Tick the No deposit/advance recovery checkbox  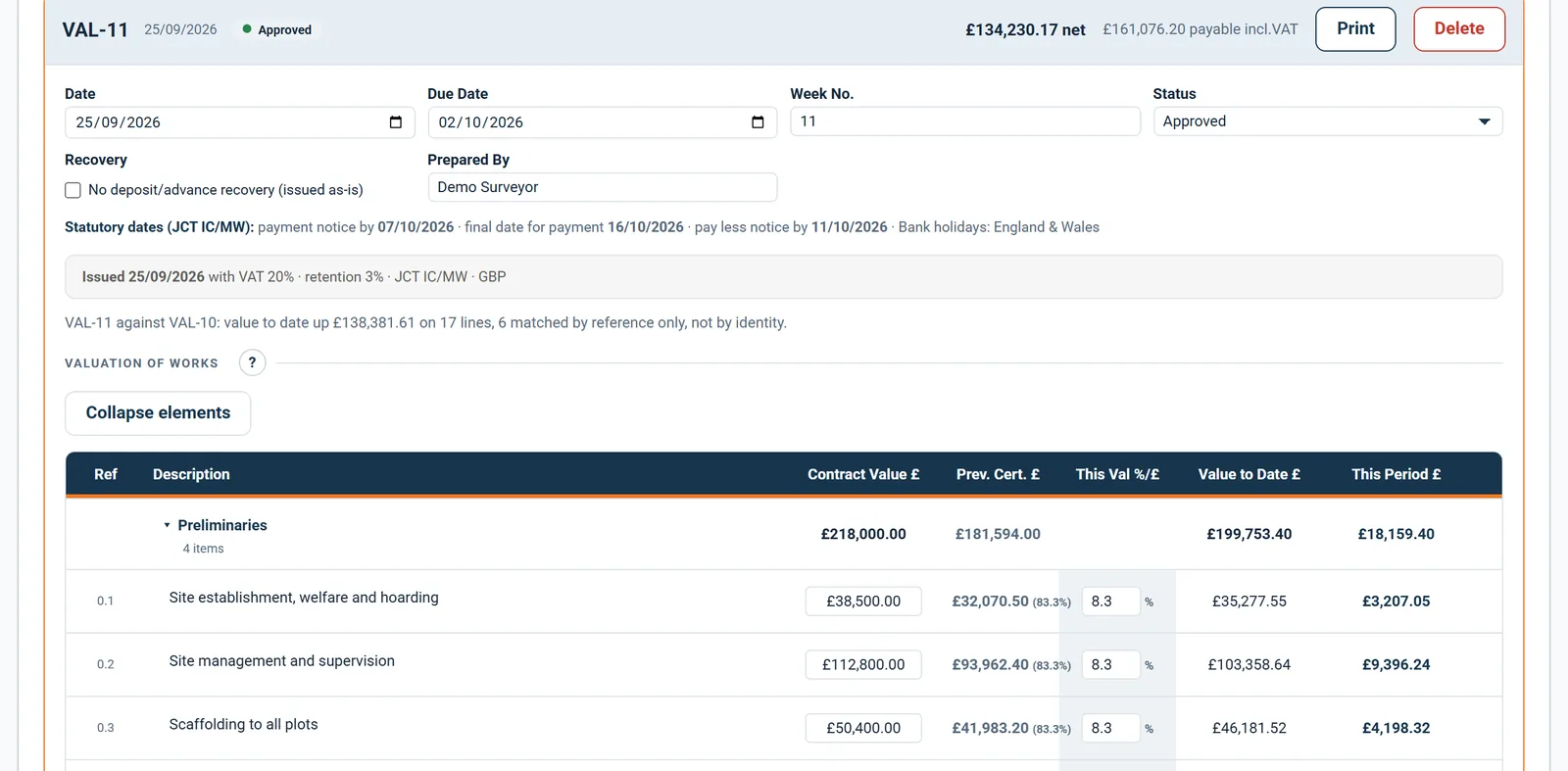(x=73, y=190)
